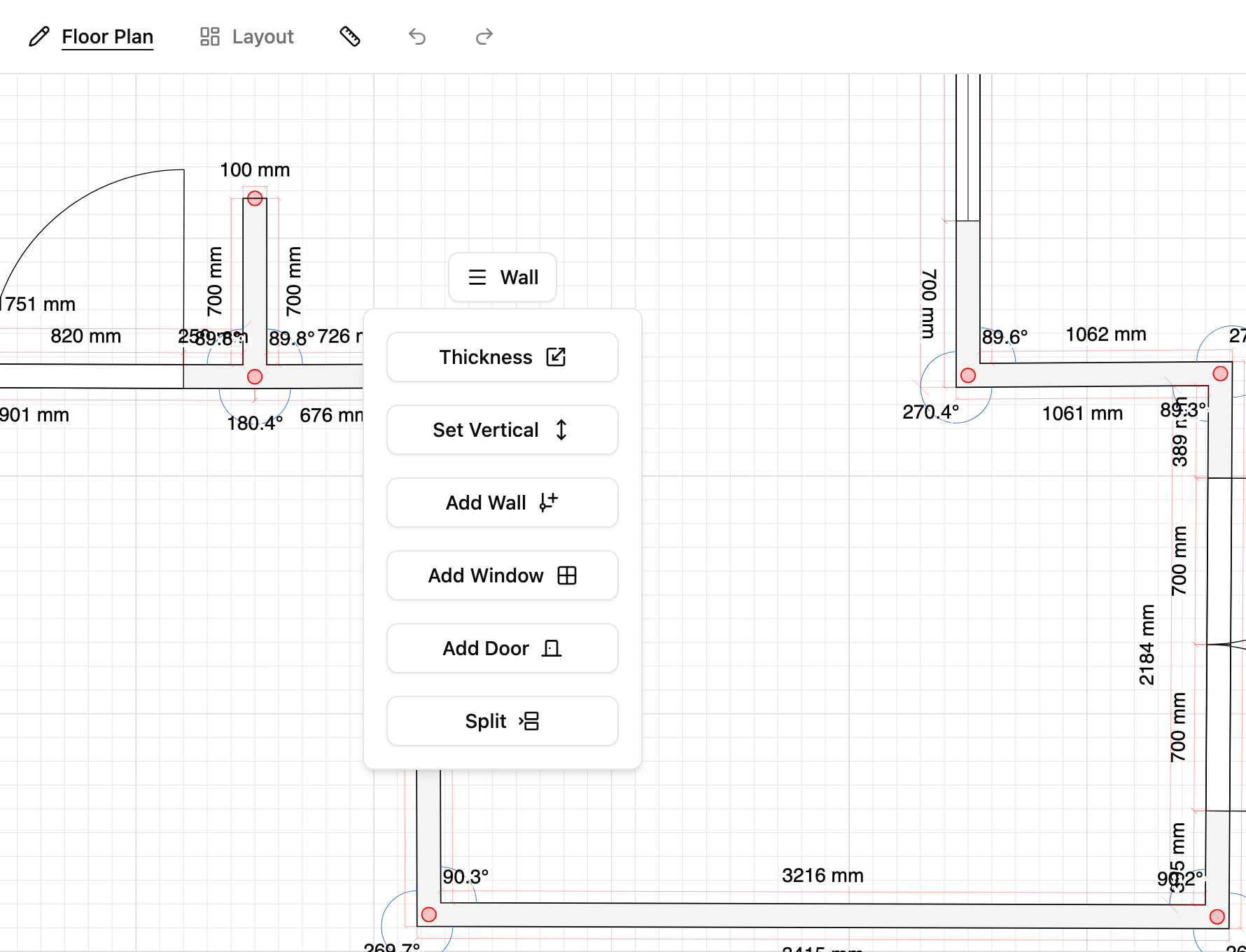Open the wall Thickness option
This screenshot has width=1246, height=952.
point(503,357)
